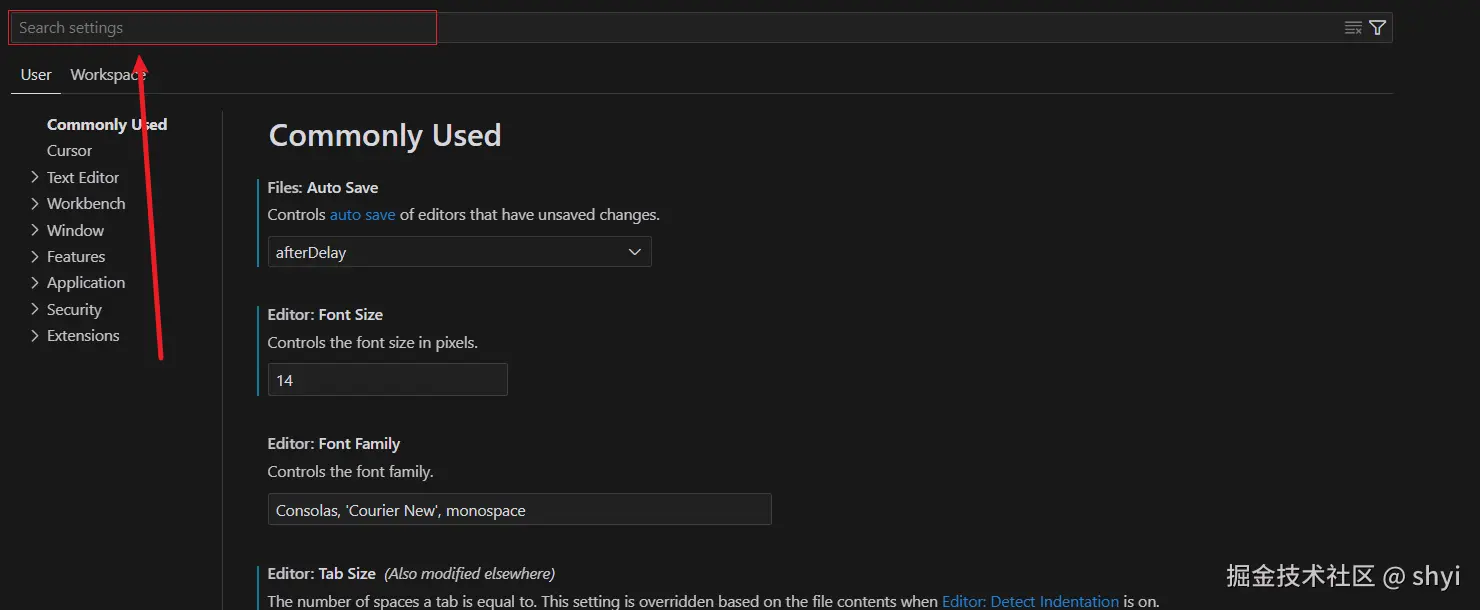1480x610 pixels.
Task: Expand the Features chevron in sidebar
Action: pyautogui.click(x=35, y=257)
